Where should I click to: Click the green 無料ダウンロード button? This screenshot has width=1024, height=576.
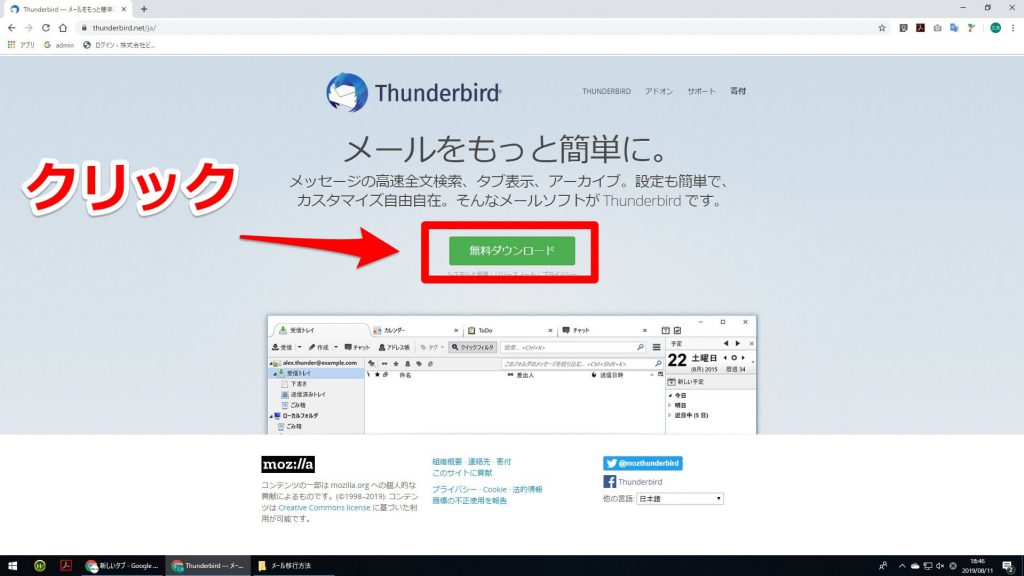point(512,251)
